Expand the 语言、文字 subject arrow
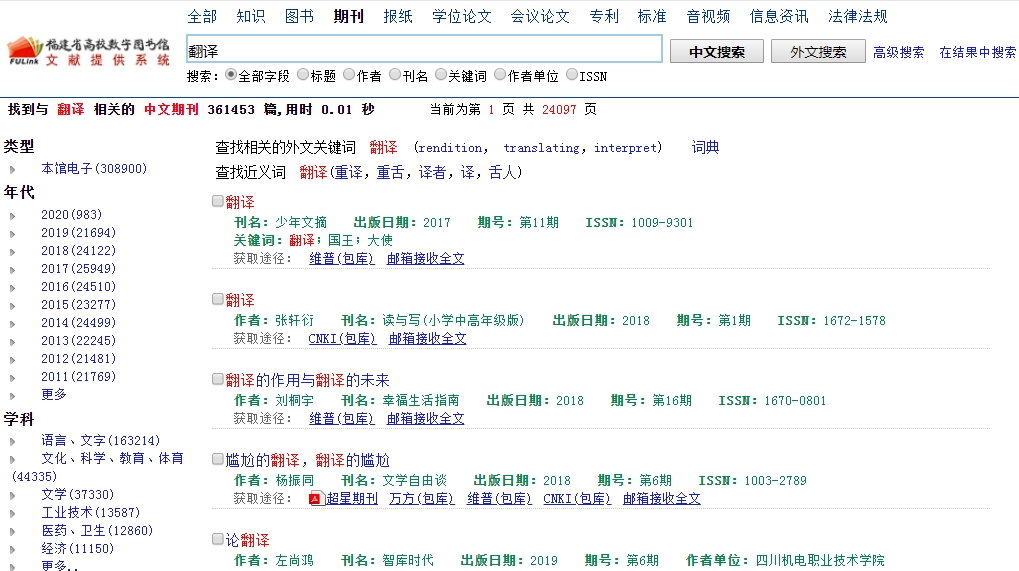 pyautogui.click(x=13, y=441)
